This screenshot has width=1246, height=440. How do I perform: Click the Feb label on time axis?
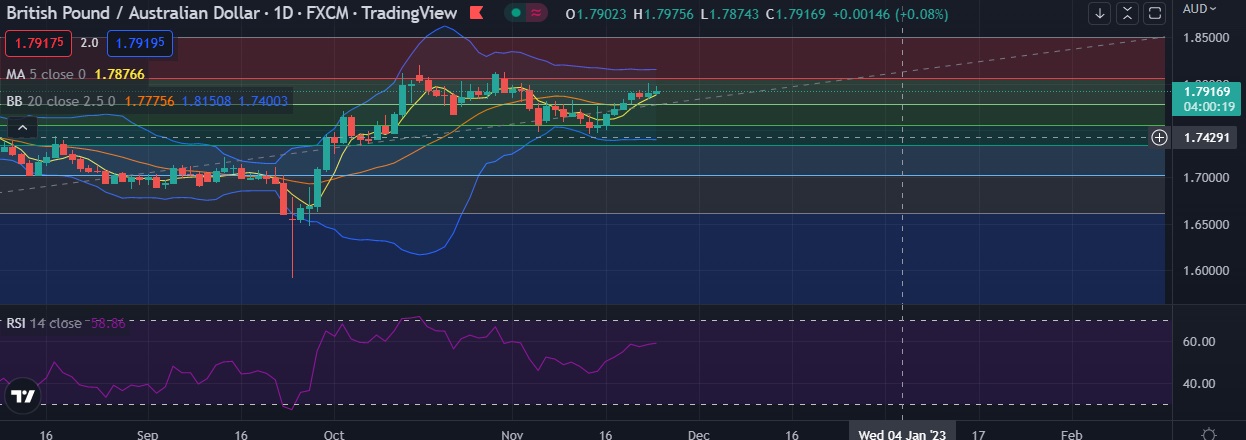pyautogui.click(x=1071, y=435)
